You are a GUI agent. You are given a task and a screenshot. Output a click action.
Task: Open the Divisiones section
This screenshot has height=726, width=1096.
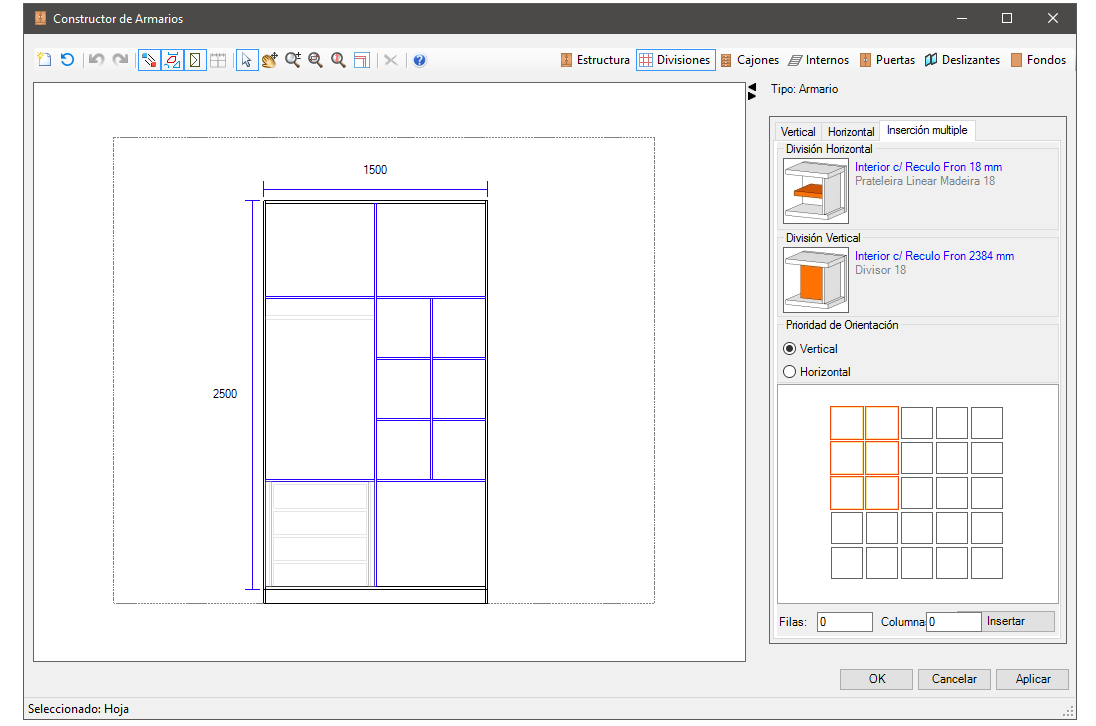[x=676, y=60]
